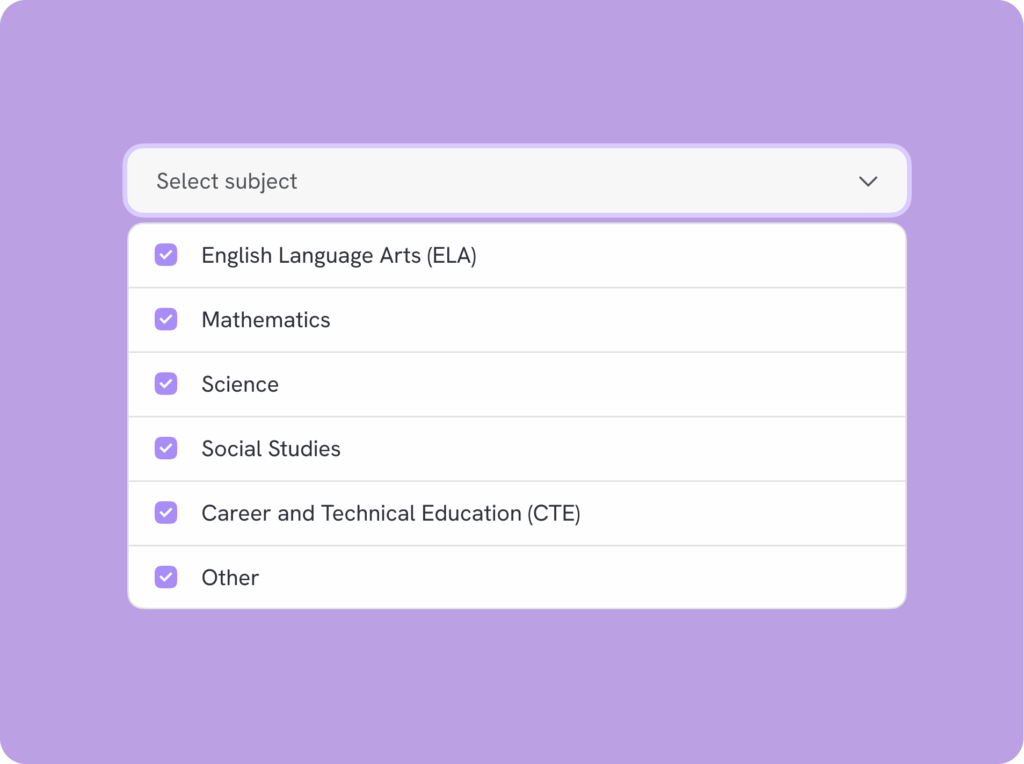Click the Select subject dropdown field

click(516, 181)
